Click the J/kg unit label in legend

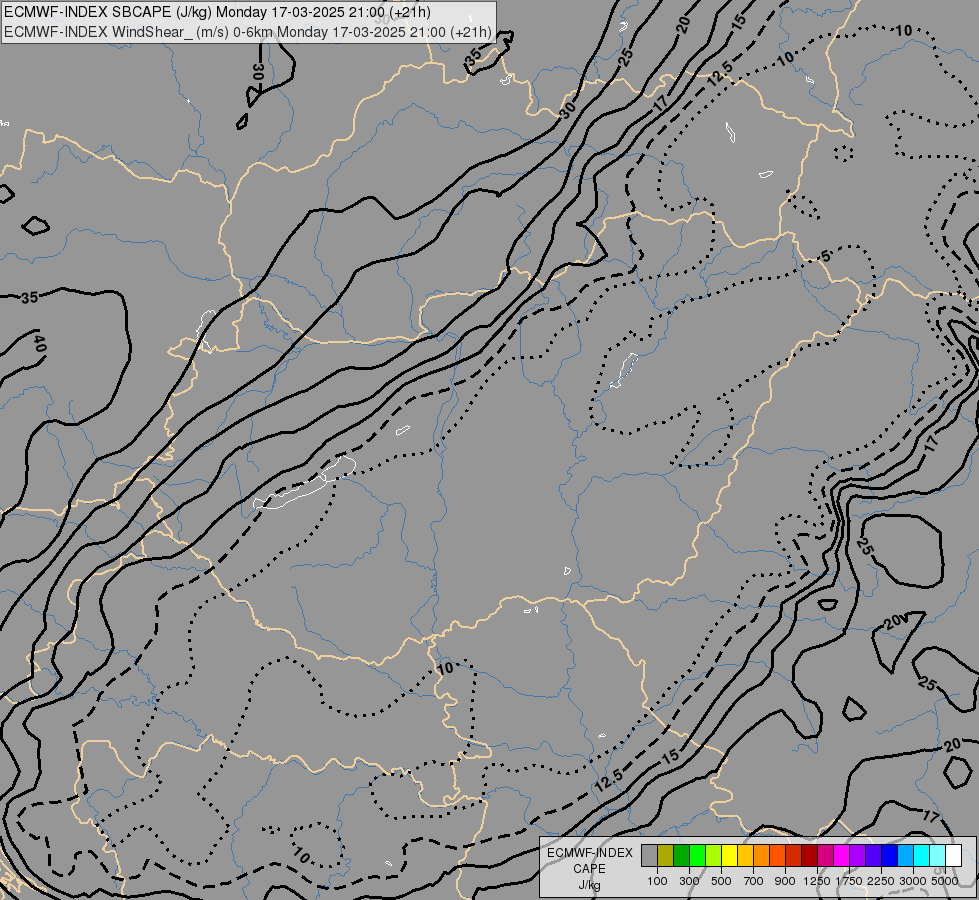[x=589, y=885]
